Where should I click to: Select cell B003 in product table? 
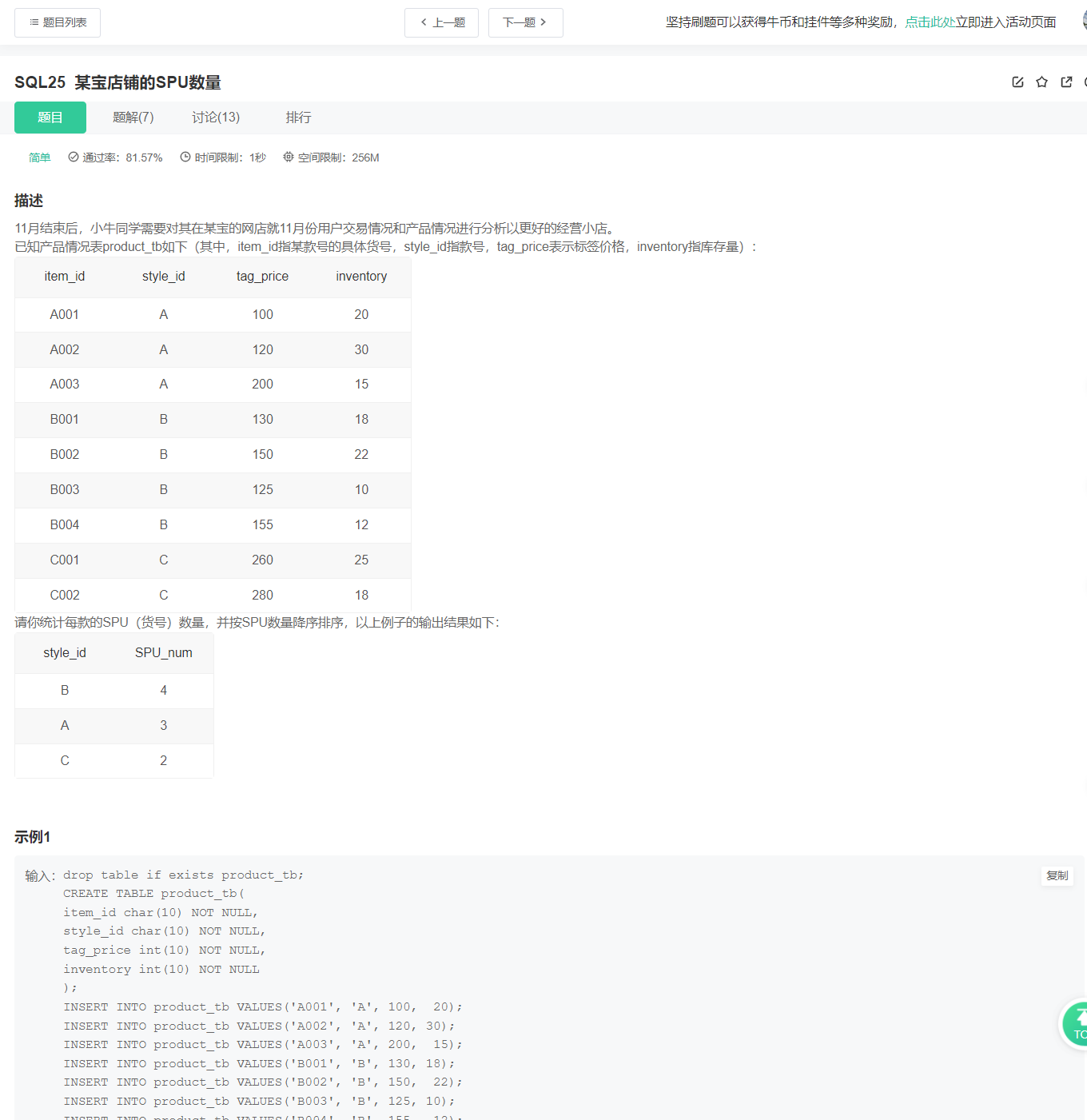click(65, 490)
